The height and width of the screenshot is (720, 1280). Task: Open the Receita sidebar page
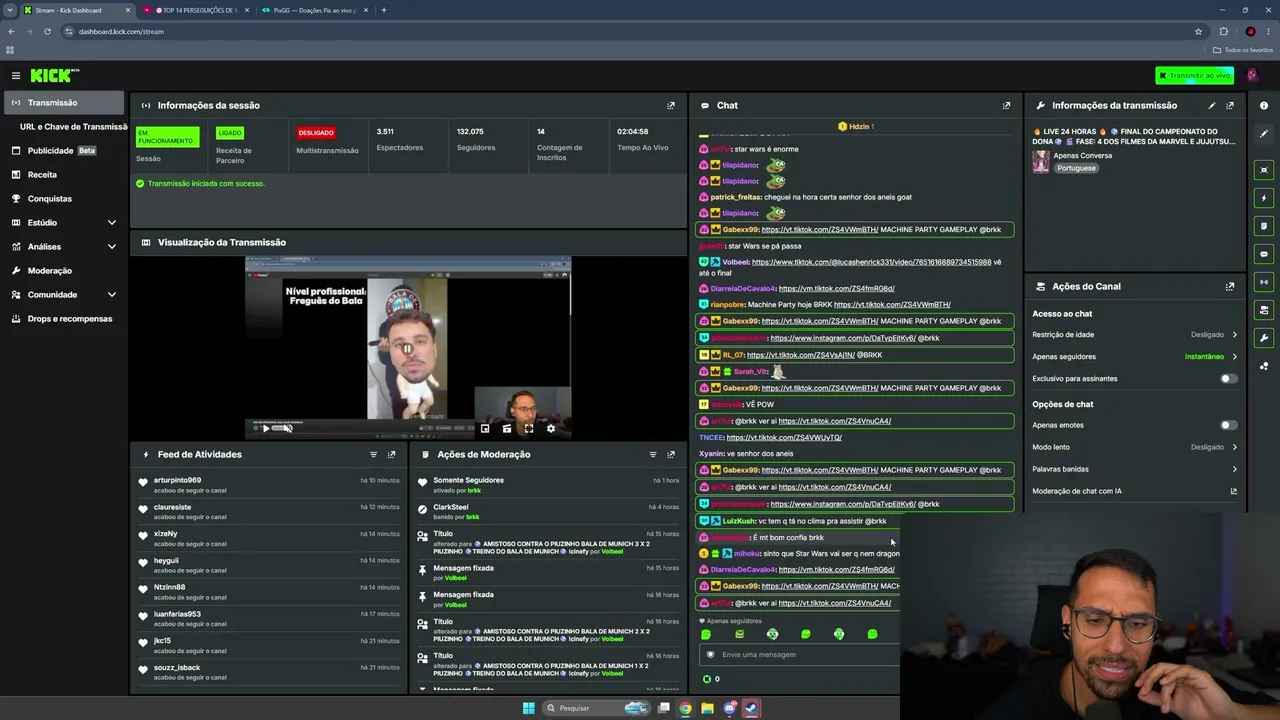(64, 174)
